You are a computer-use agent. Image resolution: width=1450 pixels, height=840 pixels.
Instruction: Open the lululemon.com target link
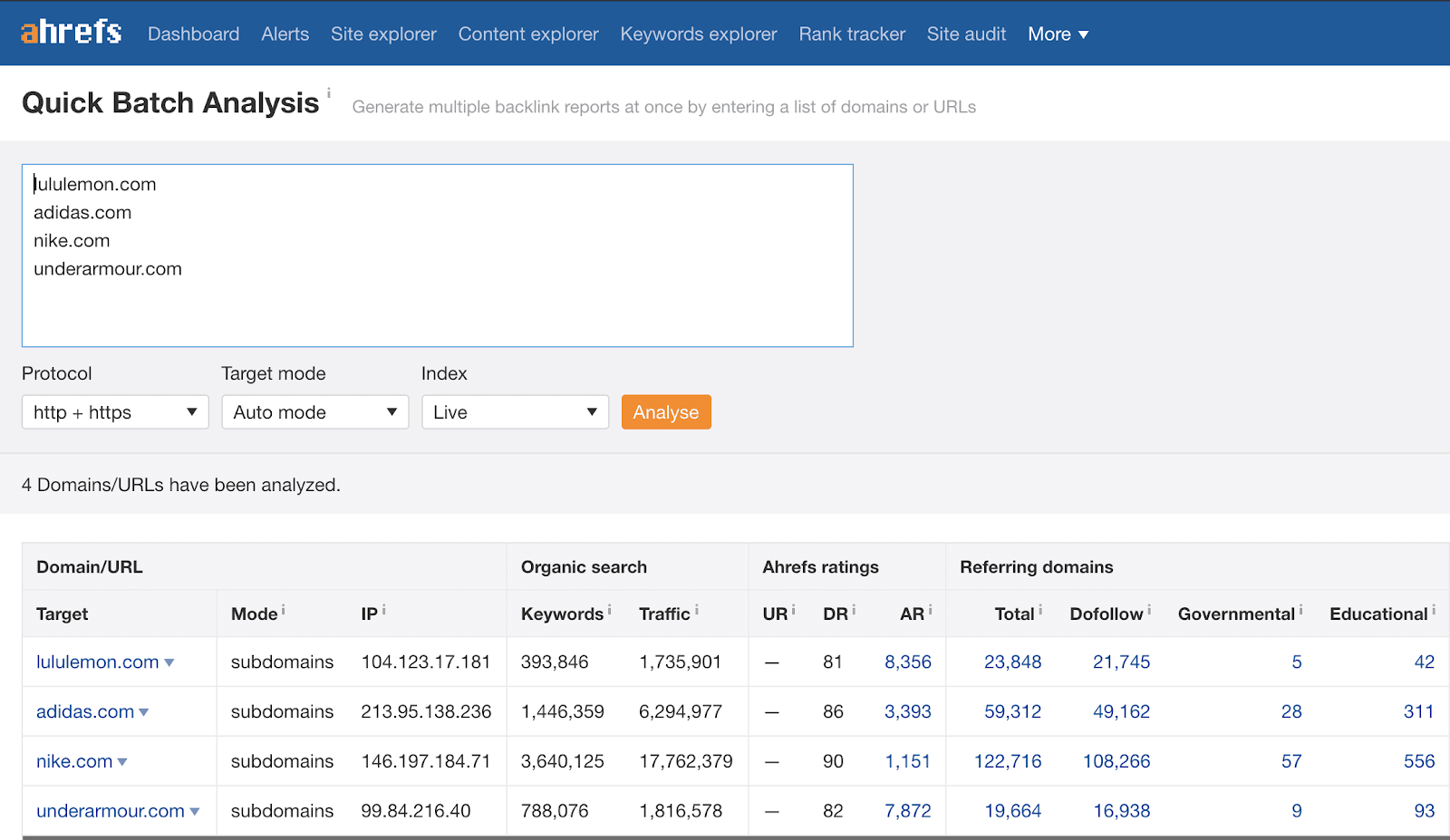(x=98, y=662)
